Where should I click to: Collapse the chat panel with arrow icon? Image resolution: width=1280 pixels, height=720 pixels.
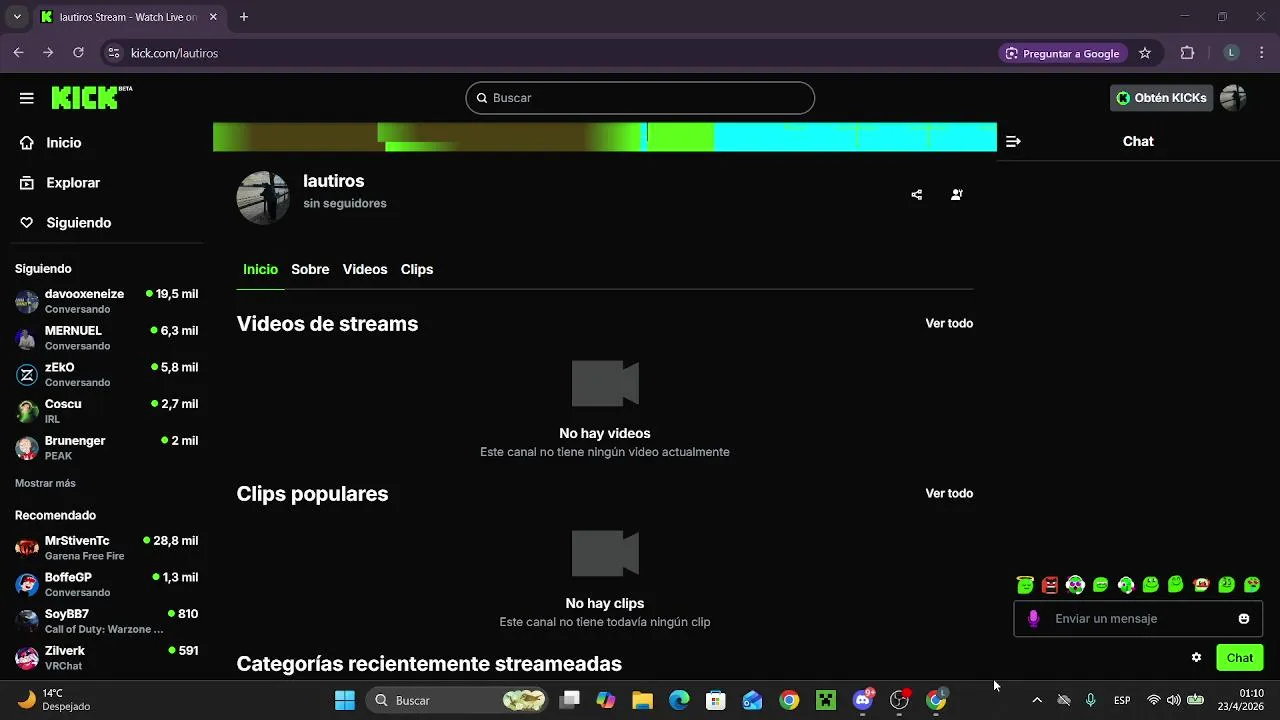(x=1013, y=142)
